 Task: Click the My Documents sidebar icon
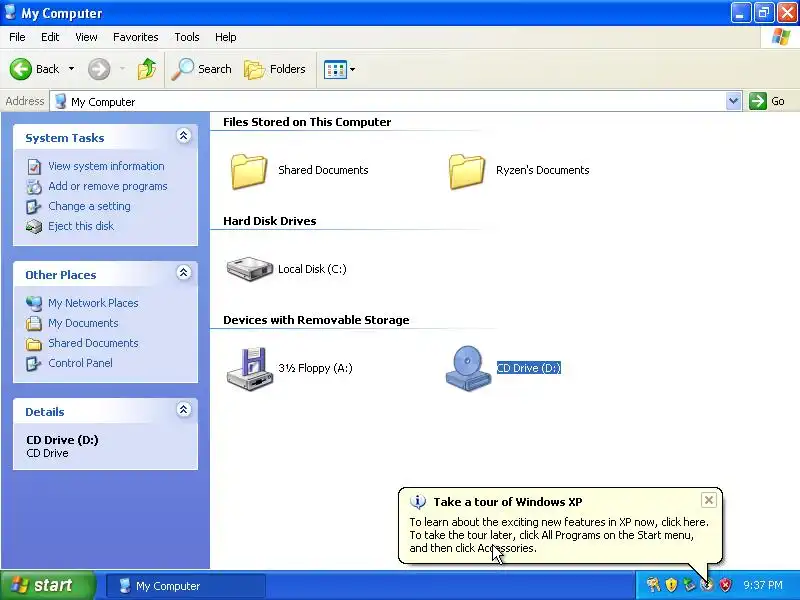[34, 323]
